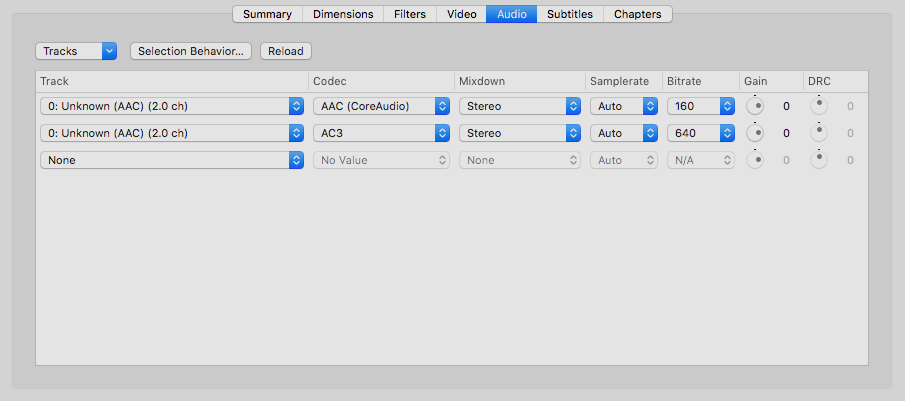Screen dimensions: 905x401
Task: Click the second row's DRC knob
Action: 819,132
